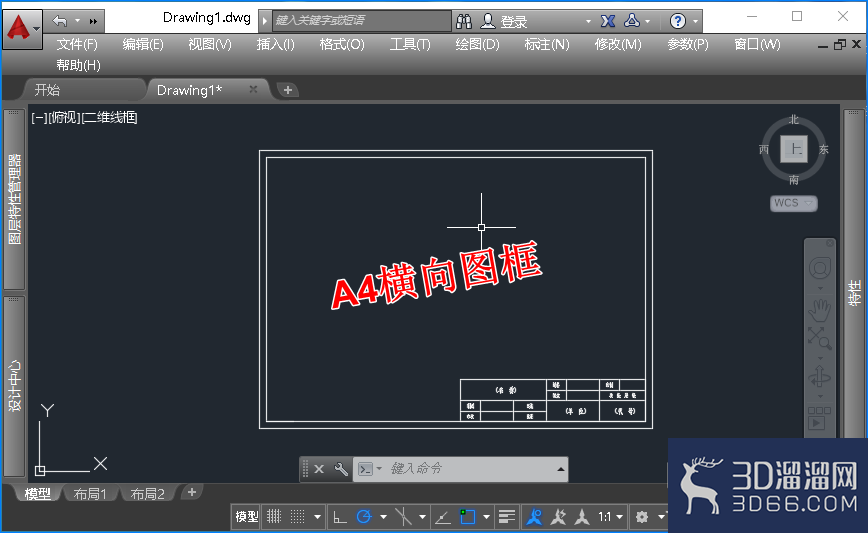Open the Autodesk Exchange X icon
This screenshot has width=868, height=533.
pyautogui.click(x=608, y=21)
